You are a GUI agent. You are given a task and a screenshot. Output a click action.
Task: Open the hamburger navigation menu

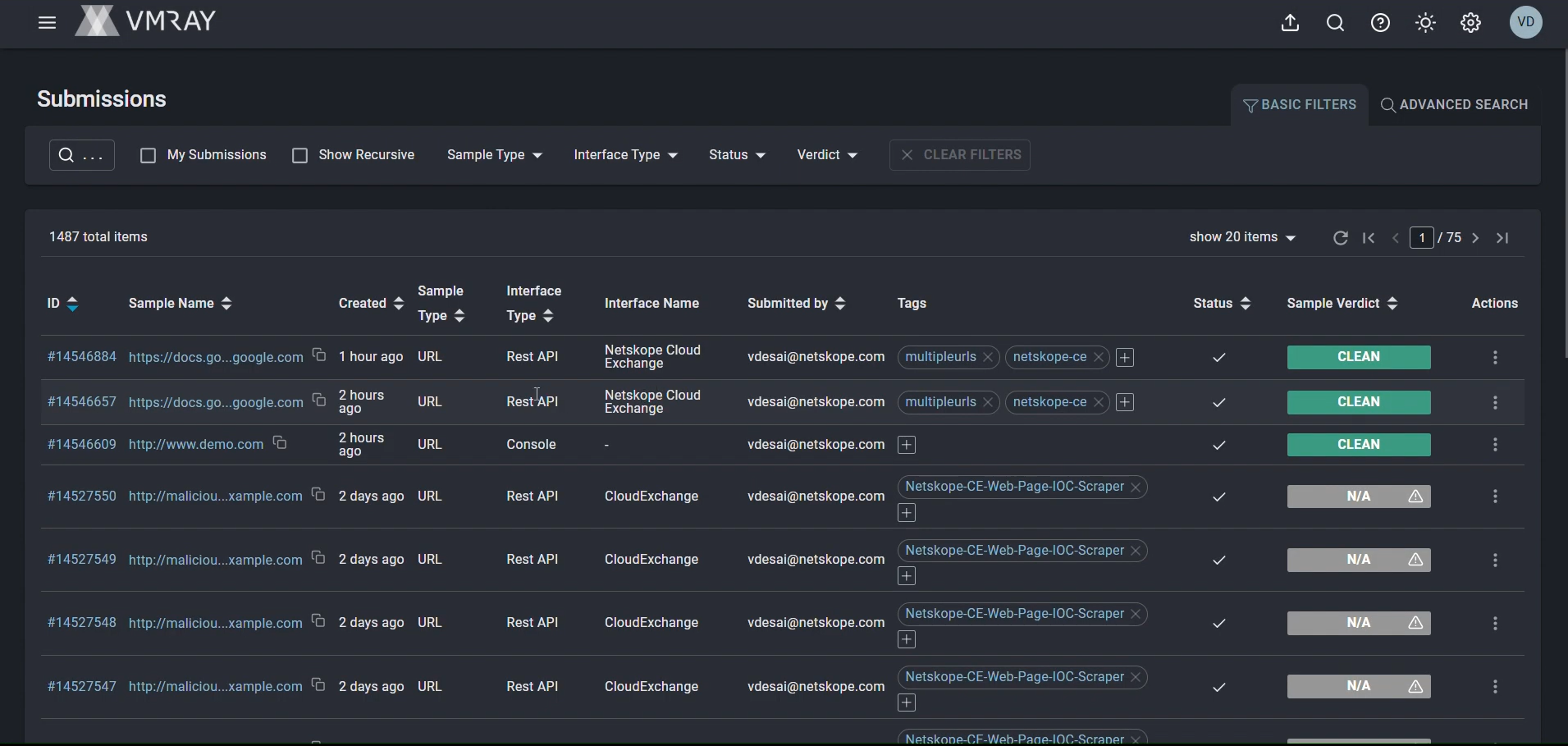coord(48,23)
